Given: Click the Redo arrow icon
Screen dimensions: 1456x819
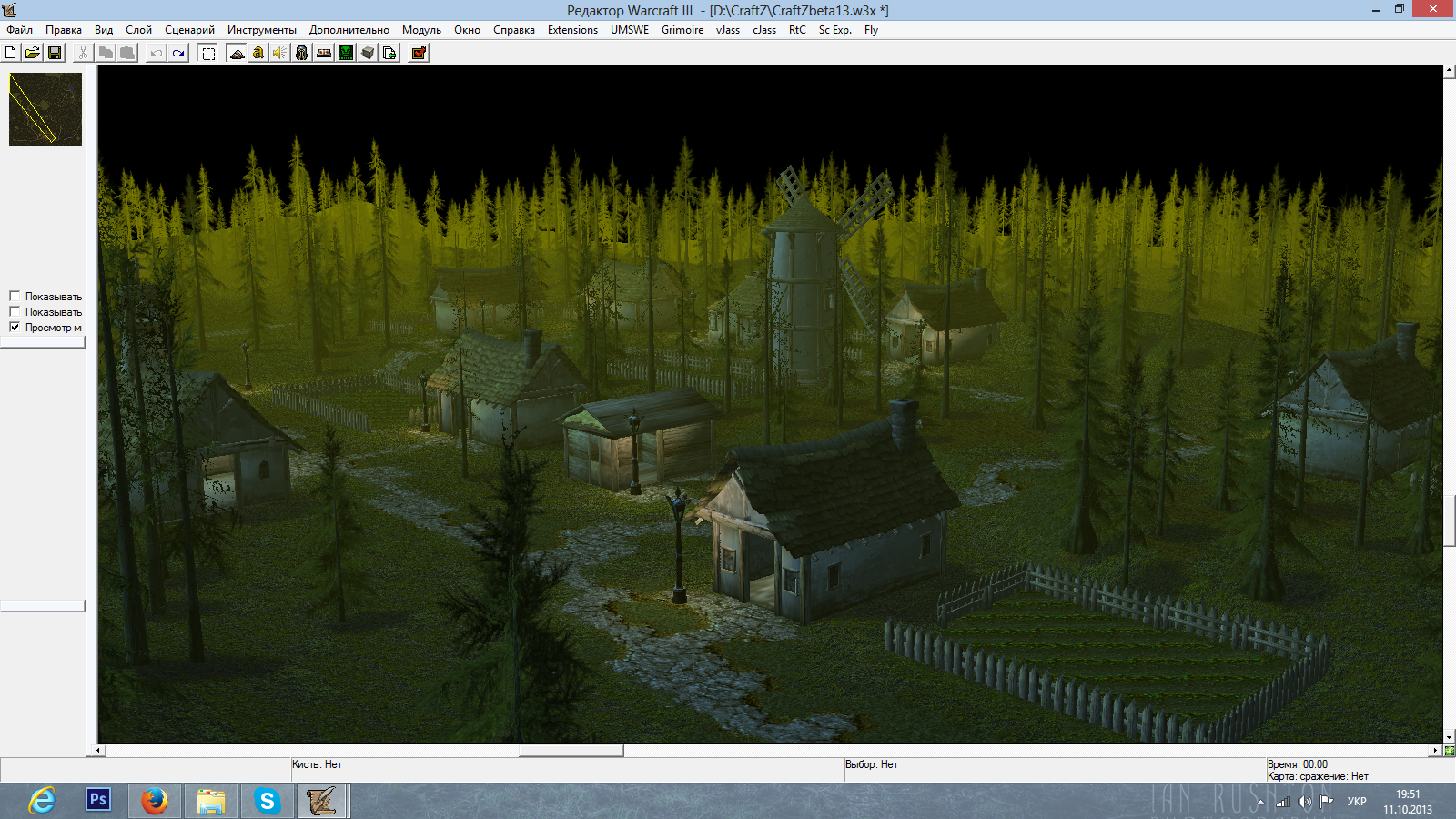Looking at the screenshot, I should (178, 53).
